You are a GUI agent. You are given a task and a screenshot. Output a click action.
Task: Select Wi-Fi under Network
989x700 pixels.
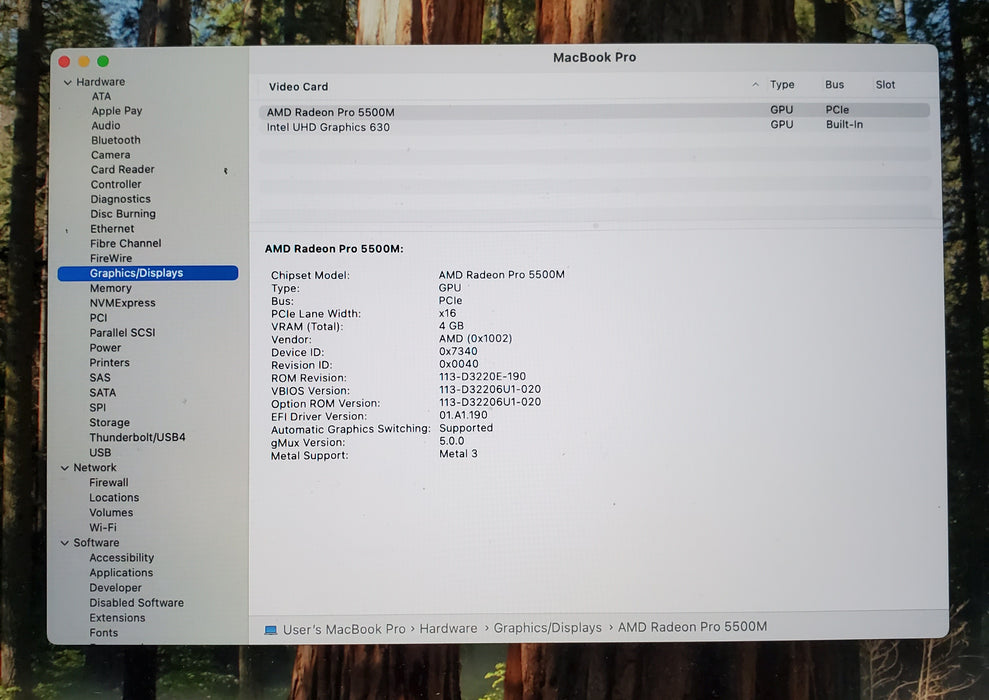tap(103, 528)
